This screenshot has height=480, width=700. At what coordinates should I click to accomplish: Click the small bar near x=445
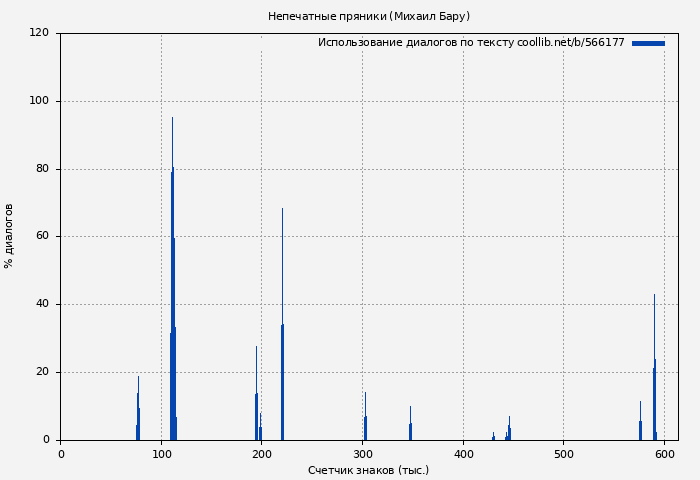(509, 430)
